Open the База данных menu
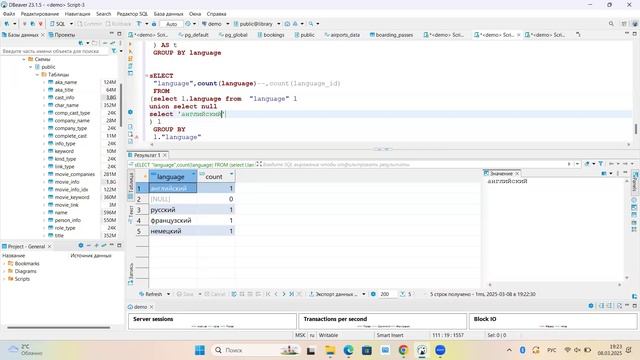The width and height of the screenshot is (640, 360). click(x=168, y=14)
